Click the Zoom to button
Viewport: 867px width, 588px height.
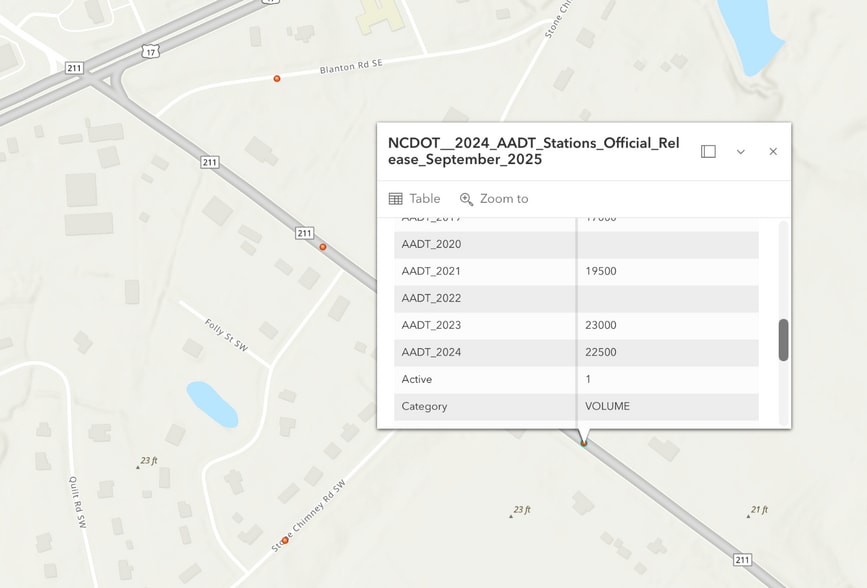tap(494, 199)
